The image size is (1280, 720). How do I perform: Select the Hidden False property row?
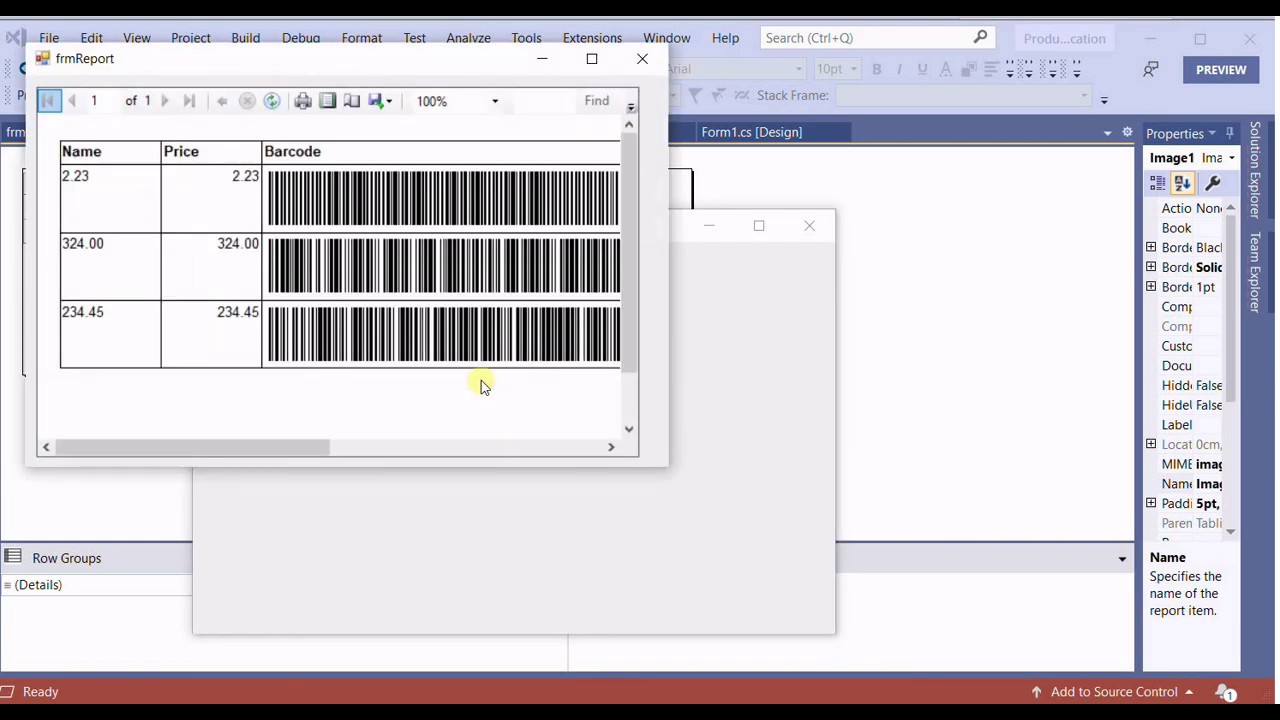1184,385
